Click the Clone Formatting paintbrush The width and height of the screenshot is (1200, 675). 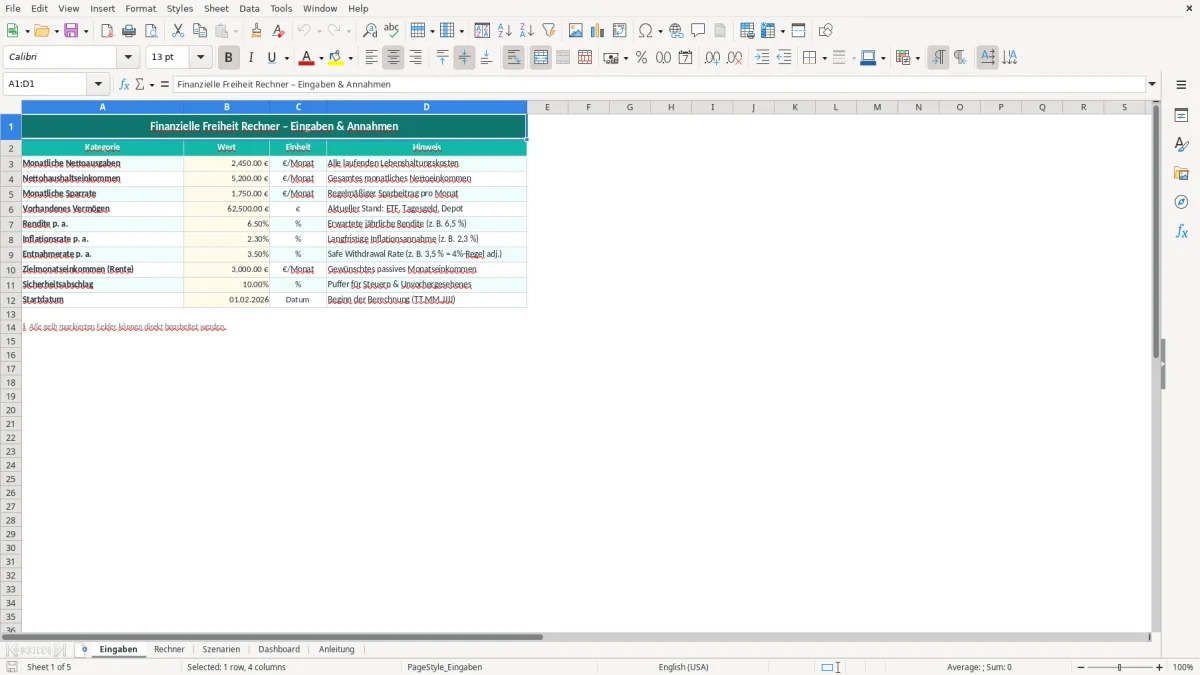coord(257,31)
